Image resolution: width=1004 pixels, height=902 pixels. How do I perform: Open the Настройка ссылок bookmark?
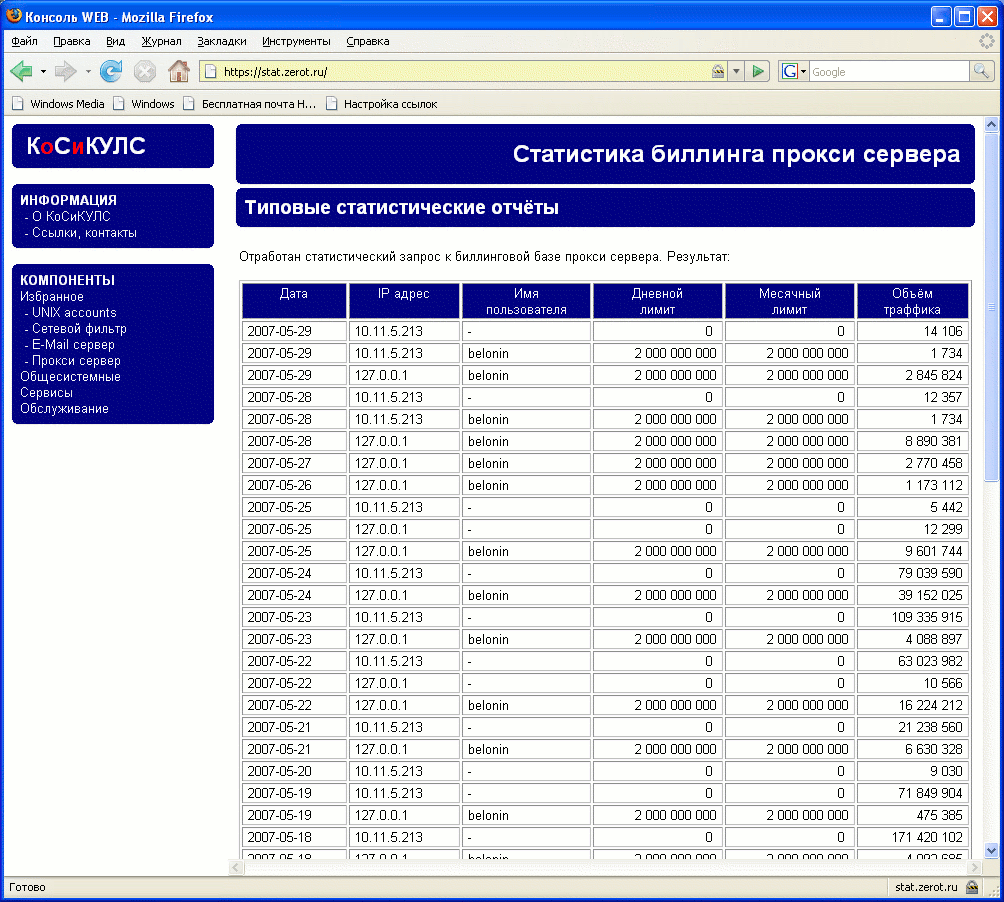pyautogui.click(x=390, y=104)
